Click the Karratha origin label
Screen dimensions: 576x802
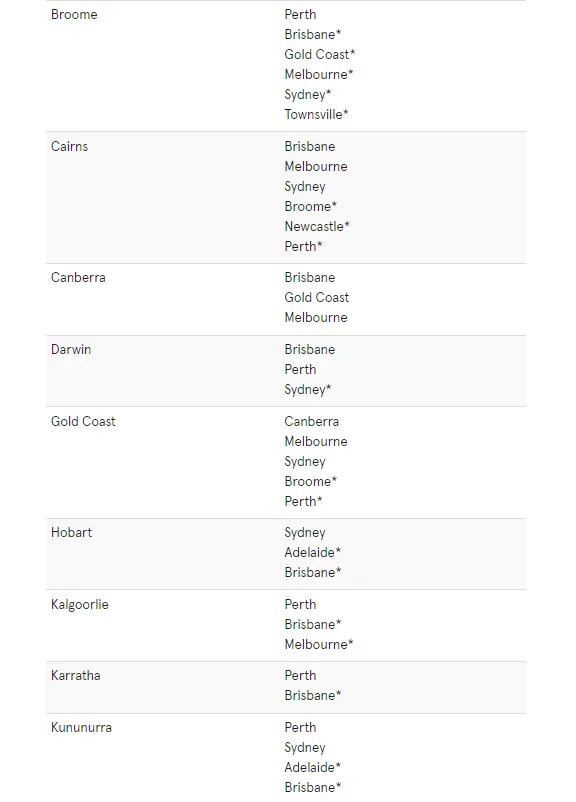tap(76, 676)
